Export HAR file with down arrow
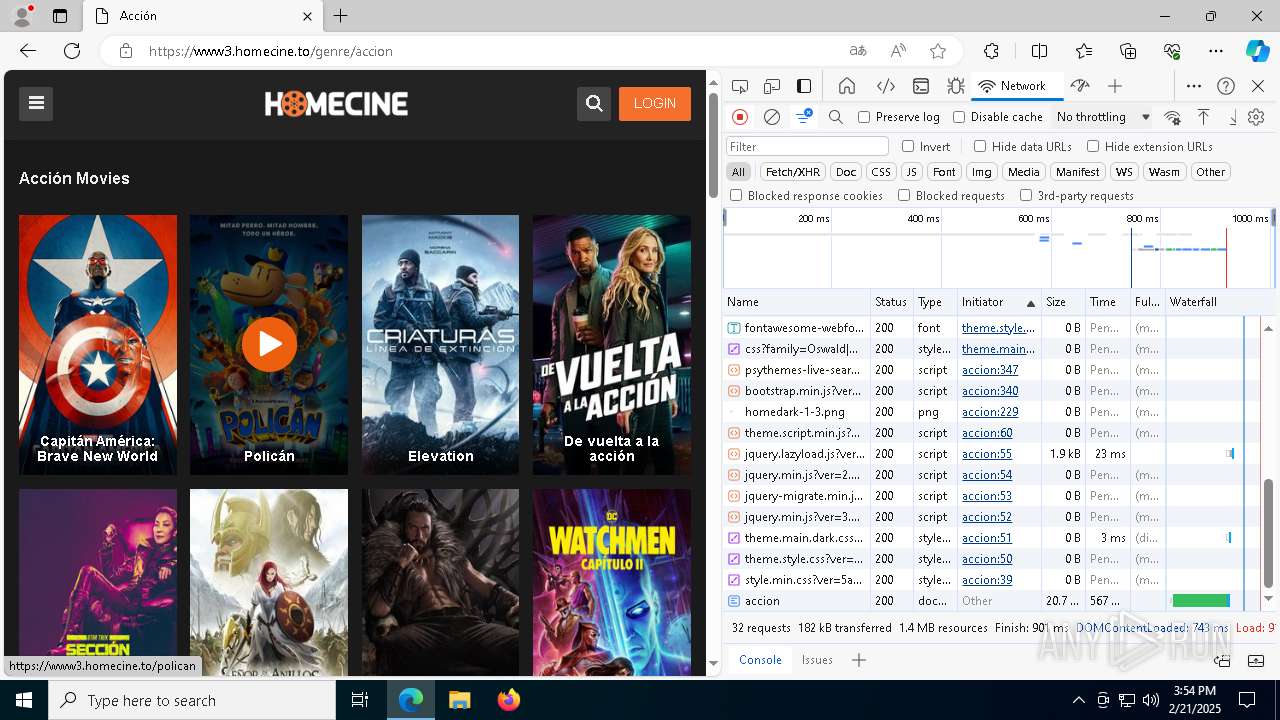The width and height of the screenshot is (1280, 720). 1233,117
